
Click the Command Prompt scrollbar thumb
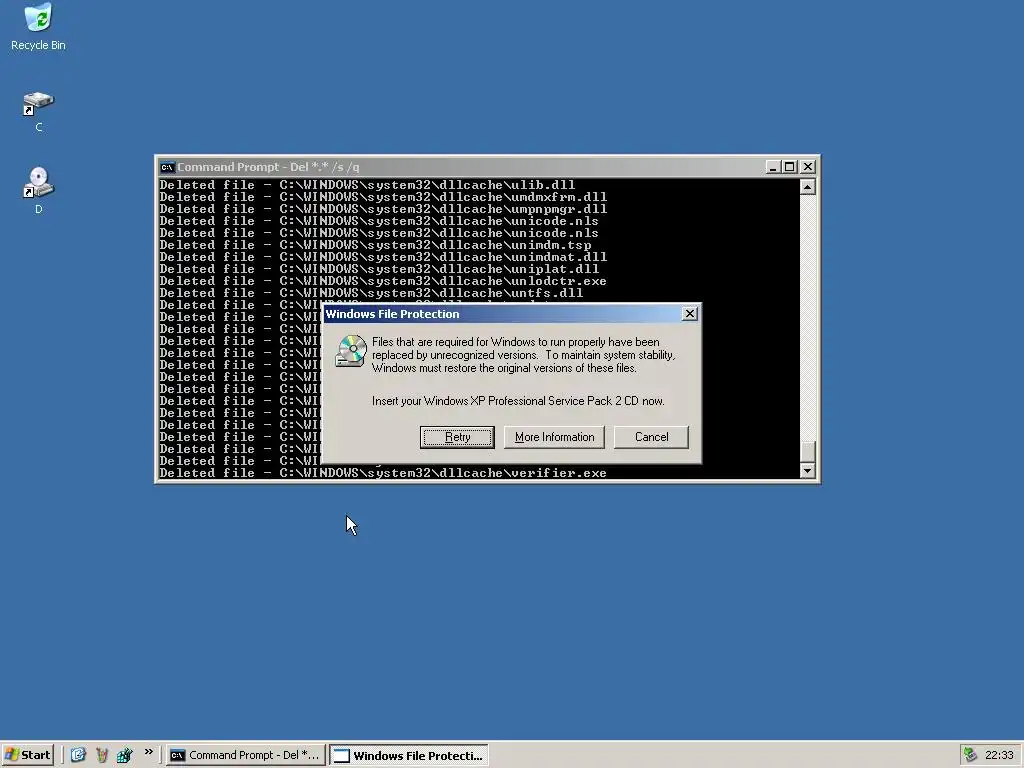pyautogui.click(x=808, y=451)
